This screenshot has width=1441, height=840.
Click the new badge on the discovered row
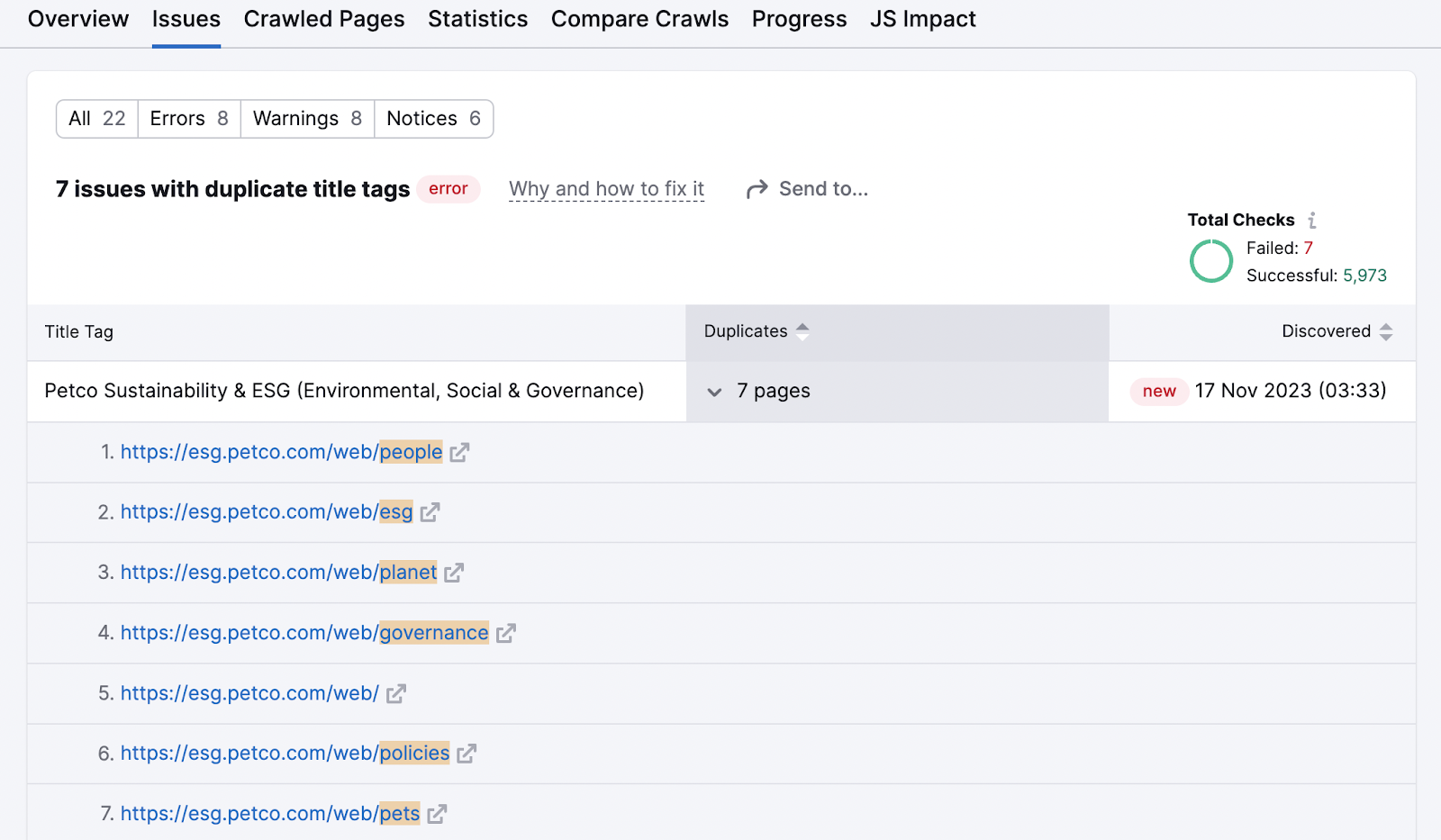(x=1158, y=392)
